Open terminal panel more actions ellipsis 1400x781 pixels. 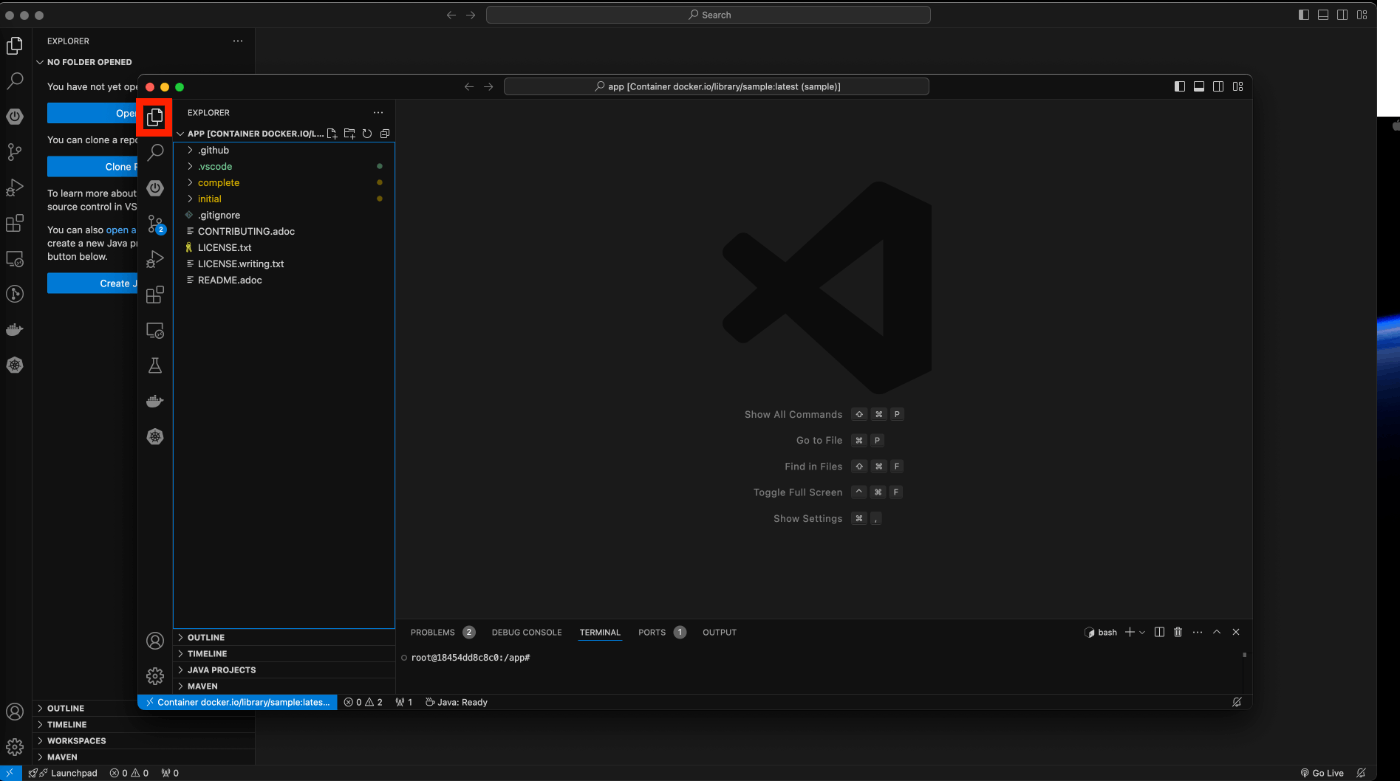coord(1197,632)
